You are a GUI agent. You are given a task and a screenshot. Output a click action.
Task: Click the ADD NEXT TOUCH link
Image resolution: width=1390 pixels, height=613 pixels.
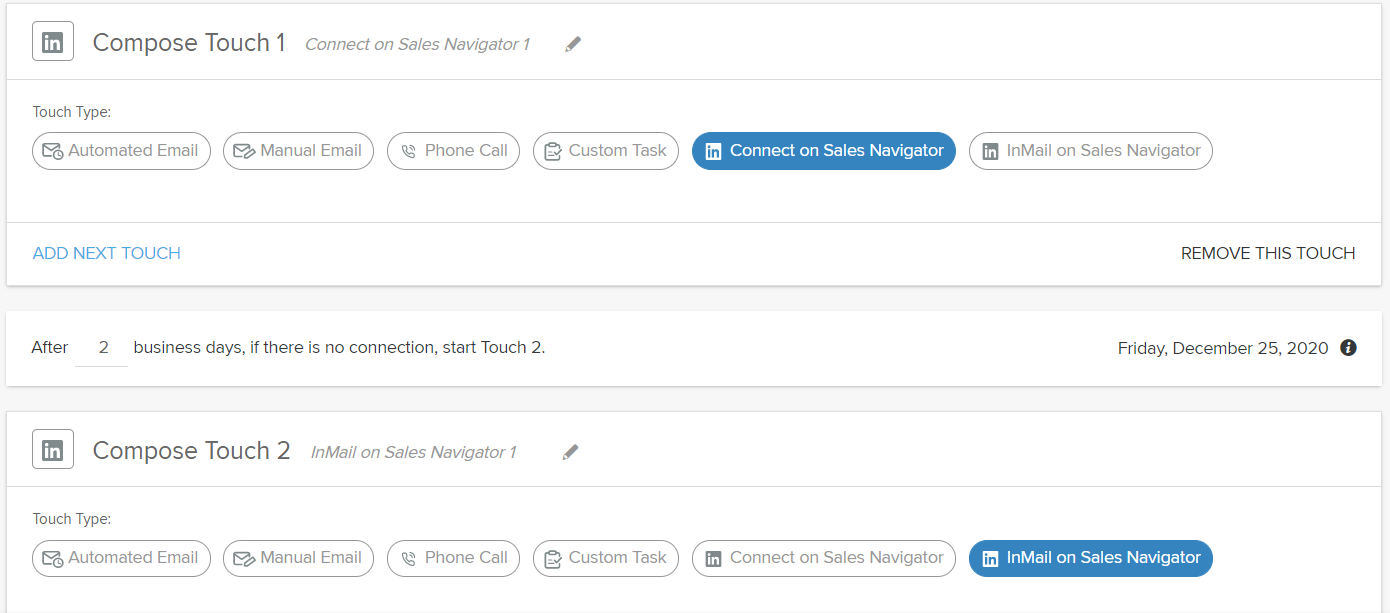tap(107, 253)
